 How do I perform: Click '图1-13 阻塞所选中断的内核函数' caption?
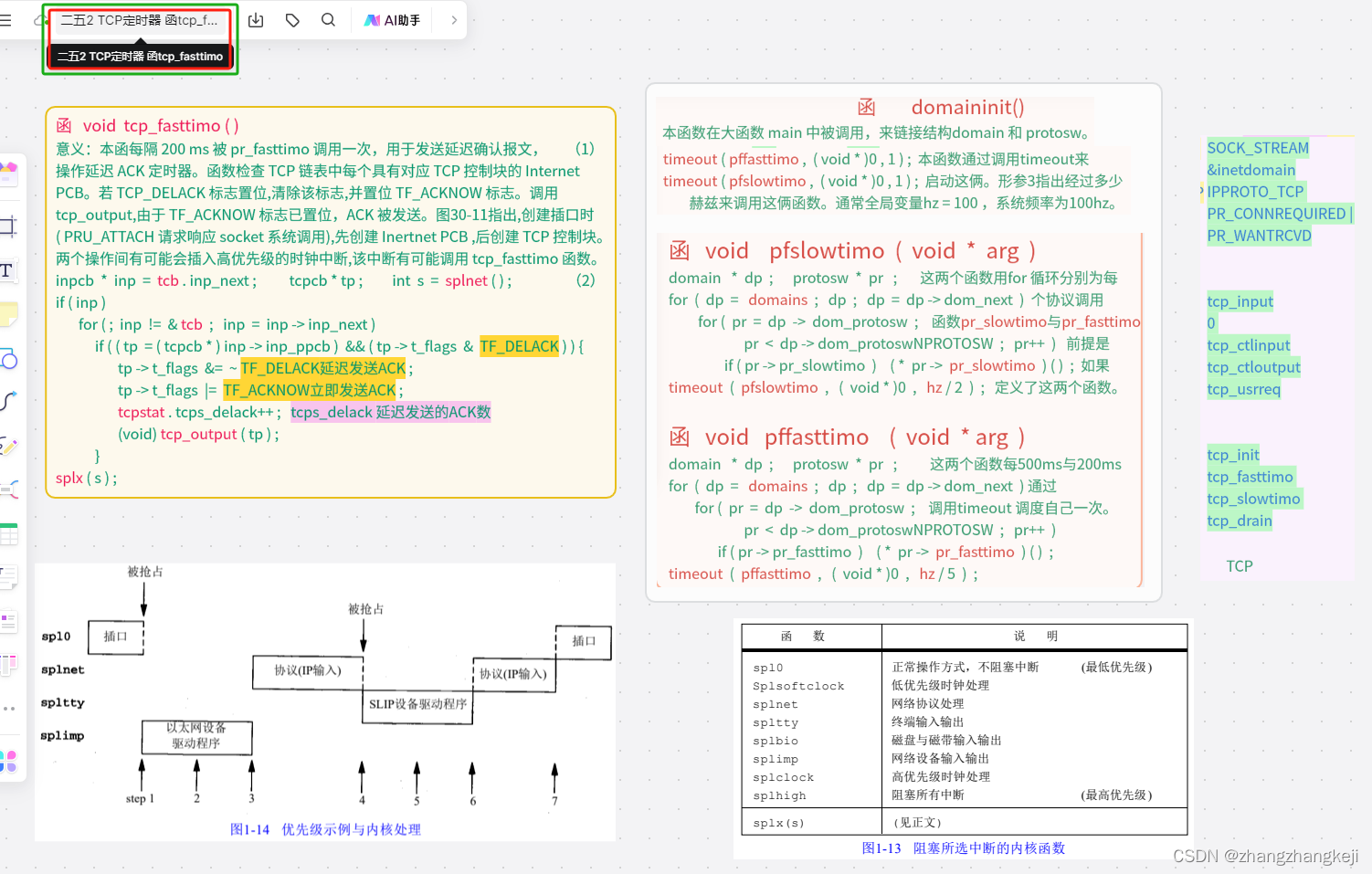(x=964, y=848)
